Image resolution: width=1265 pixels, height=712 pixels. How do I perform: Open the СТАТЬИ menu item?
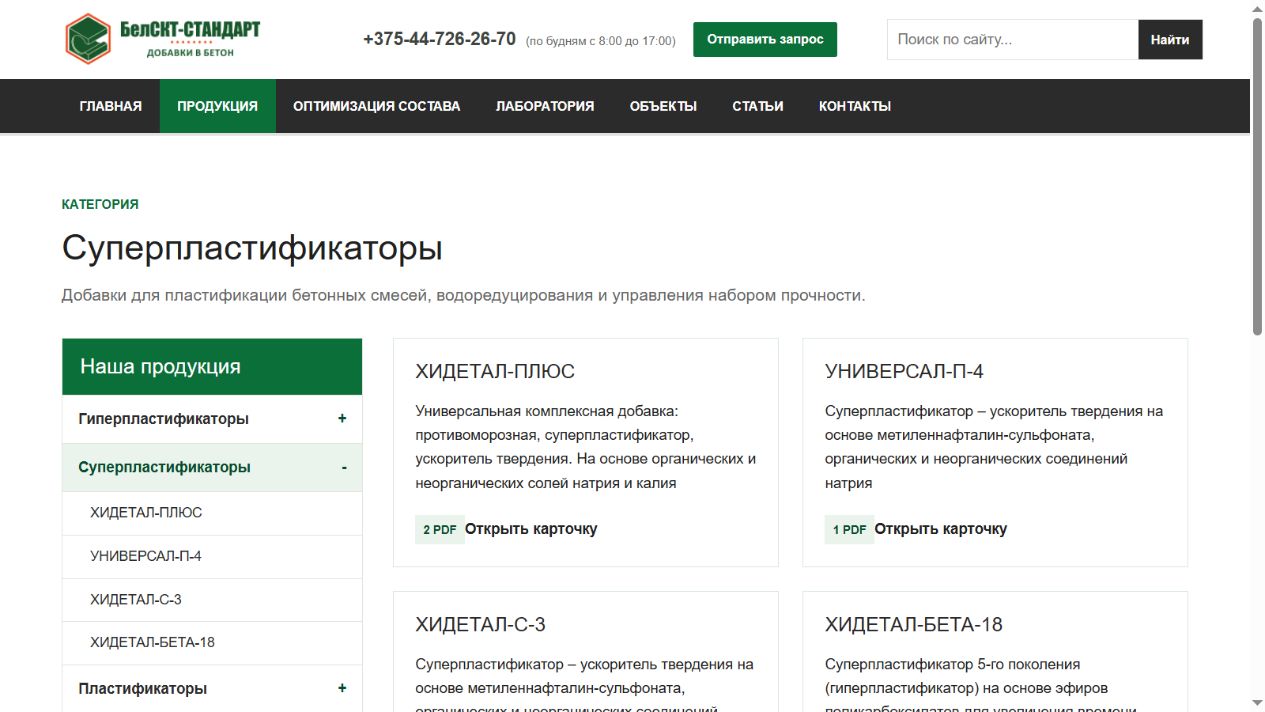click(758, 106)
